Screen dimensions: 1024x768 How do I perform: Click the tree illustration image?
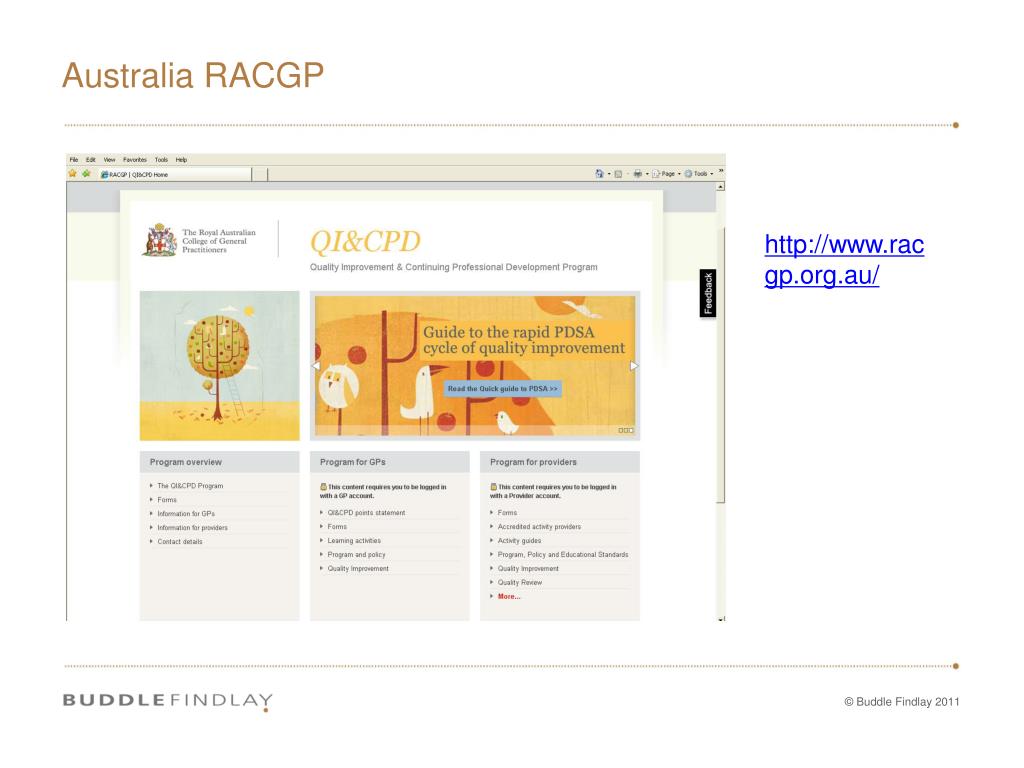(x=219, y=366)
